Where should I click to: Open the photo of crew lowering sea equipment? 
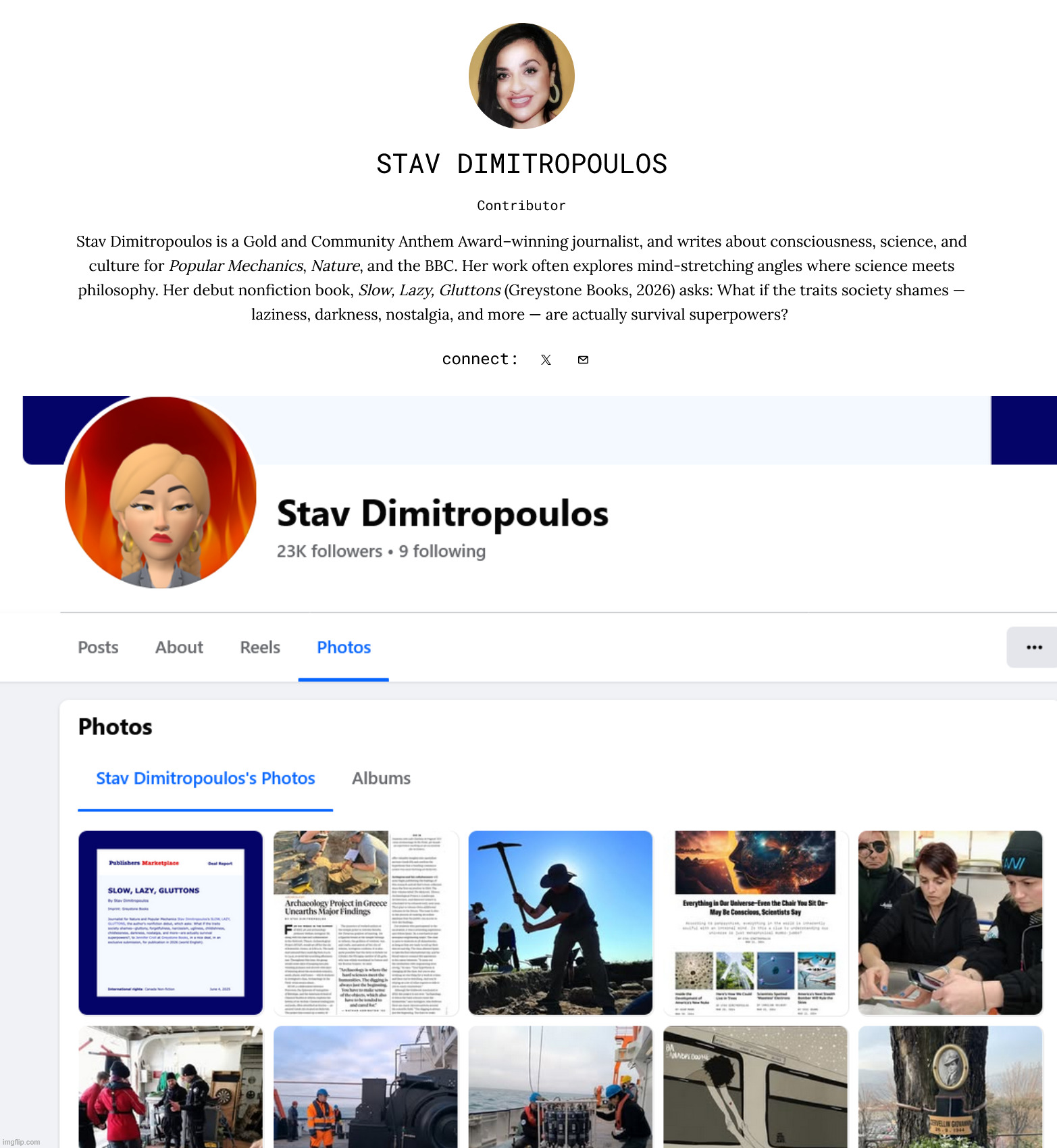pyautogui.click(x=561, y=1087)
